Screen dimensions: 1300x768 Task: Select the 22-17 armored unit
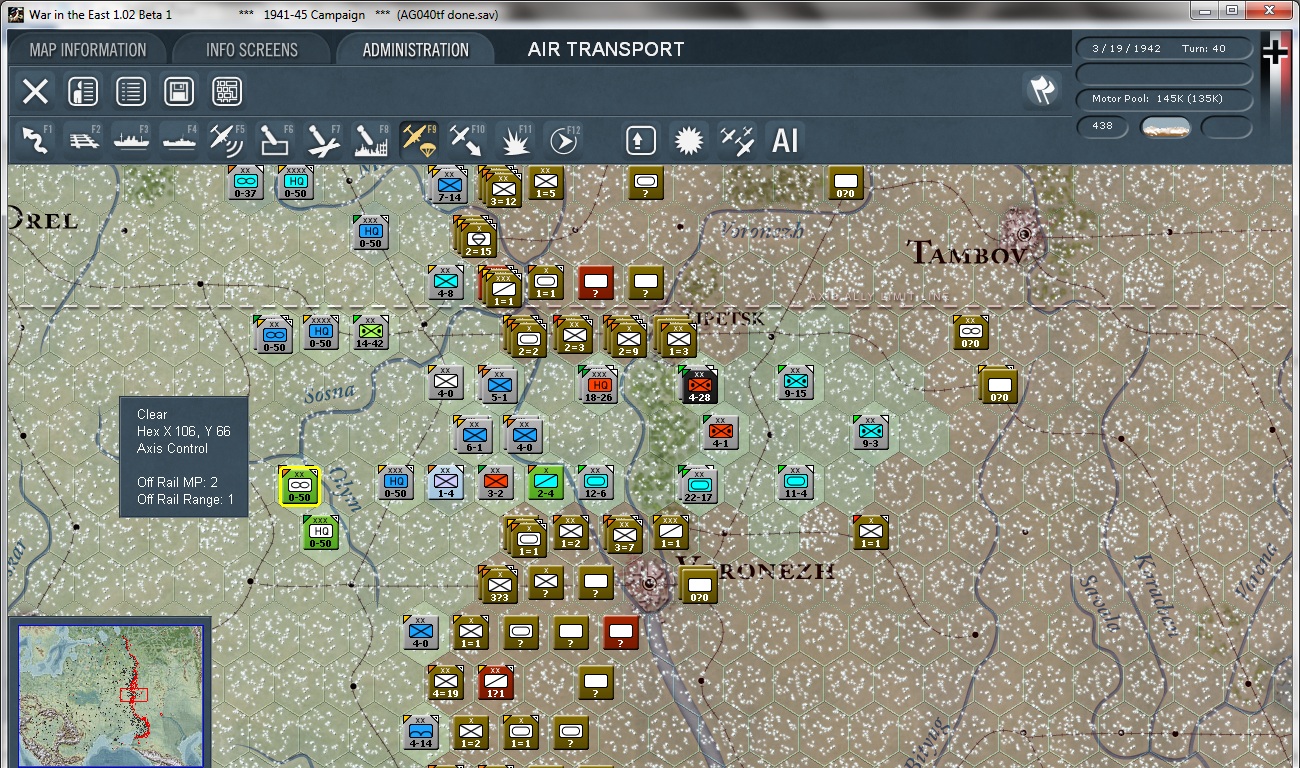coord(697,485)
